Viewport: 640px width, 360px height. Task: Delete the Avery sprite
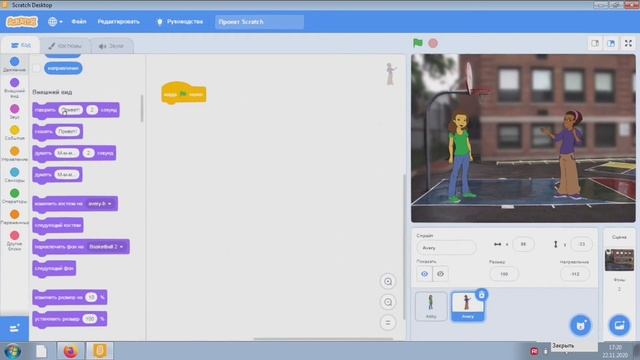482,295
